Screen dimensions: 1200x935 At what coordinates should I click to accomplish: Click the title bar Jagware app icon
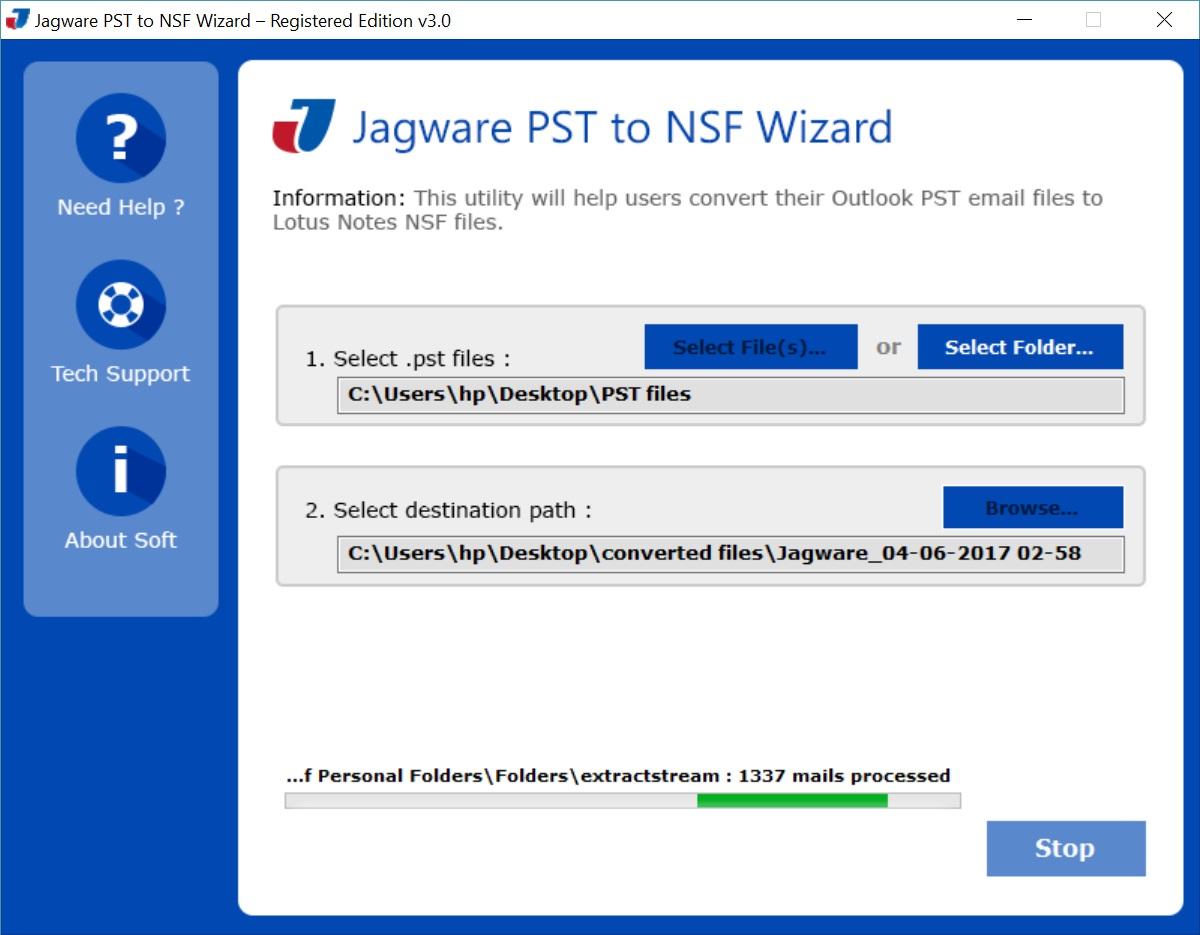click(x=17, y=19)
